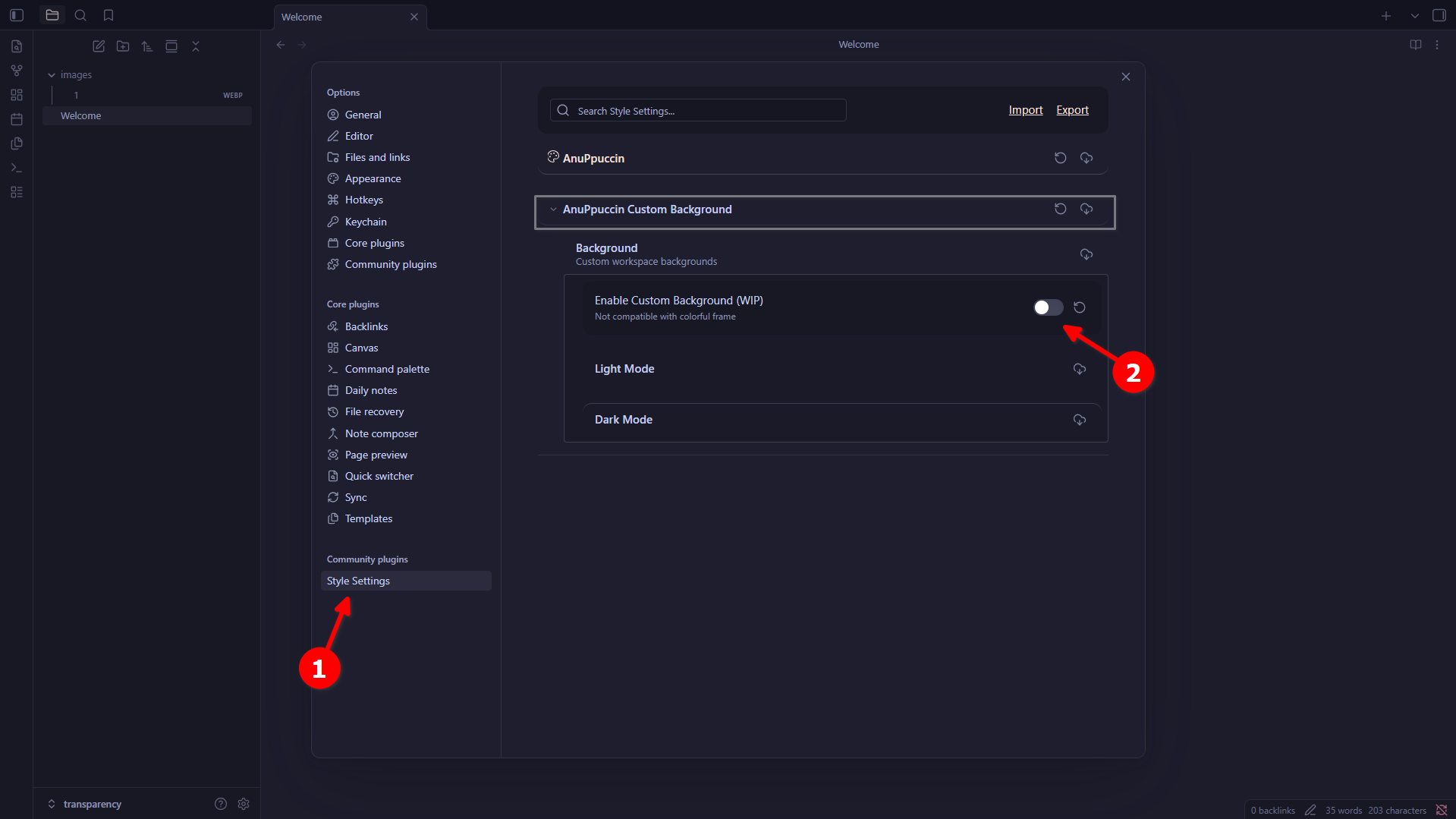The image size is (1456, 819).
Task: Reset the Enable Custom Background setting
Action: click(1079, 307)
